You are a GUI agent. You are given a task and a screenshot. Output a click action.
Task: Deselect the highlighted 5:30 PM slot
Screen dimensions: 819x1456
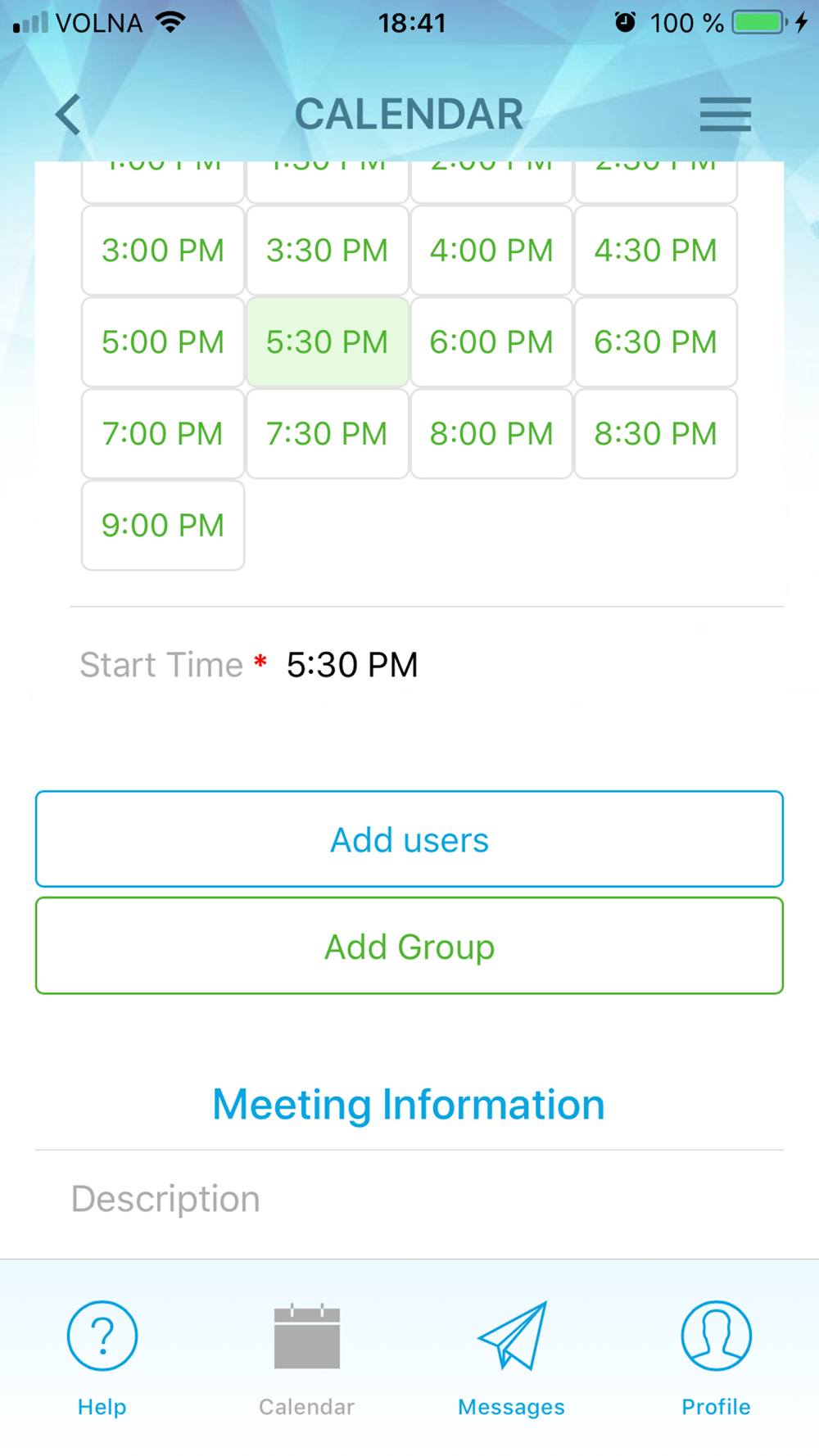coord(328,341)
